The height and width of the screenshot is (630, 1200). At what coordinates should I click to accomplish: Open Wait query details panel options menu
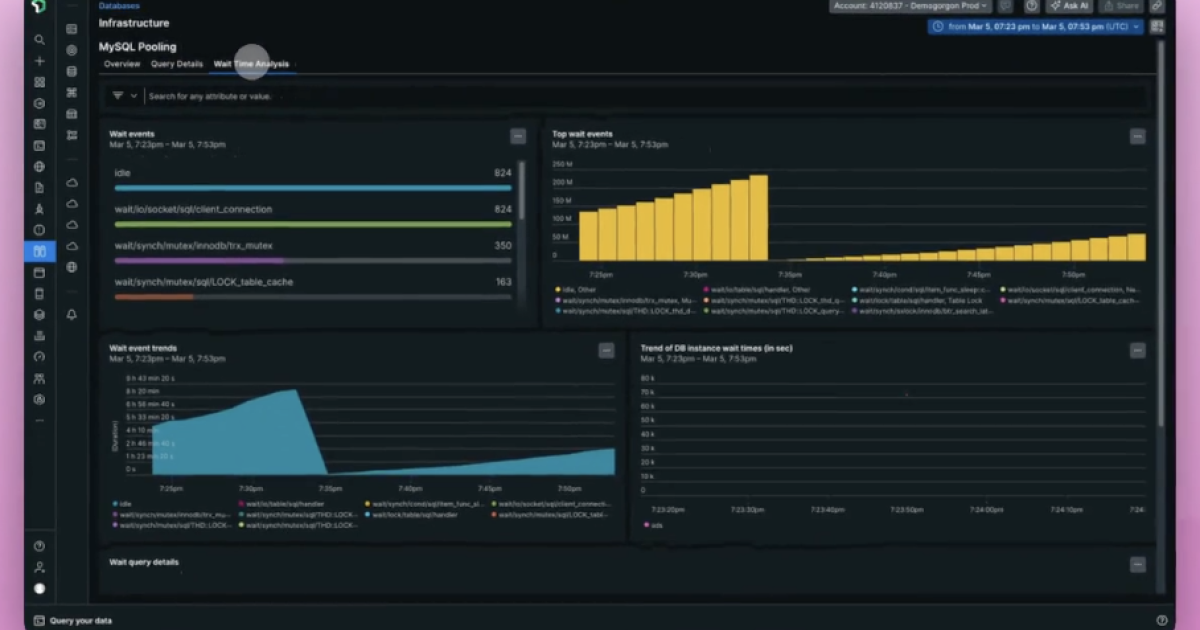(x=1138, y=564)
